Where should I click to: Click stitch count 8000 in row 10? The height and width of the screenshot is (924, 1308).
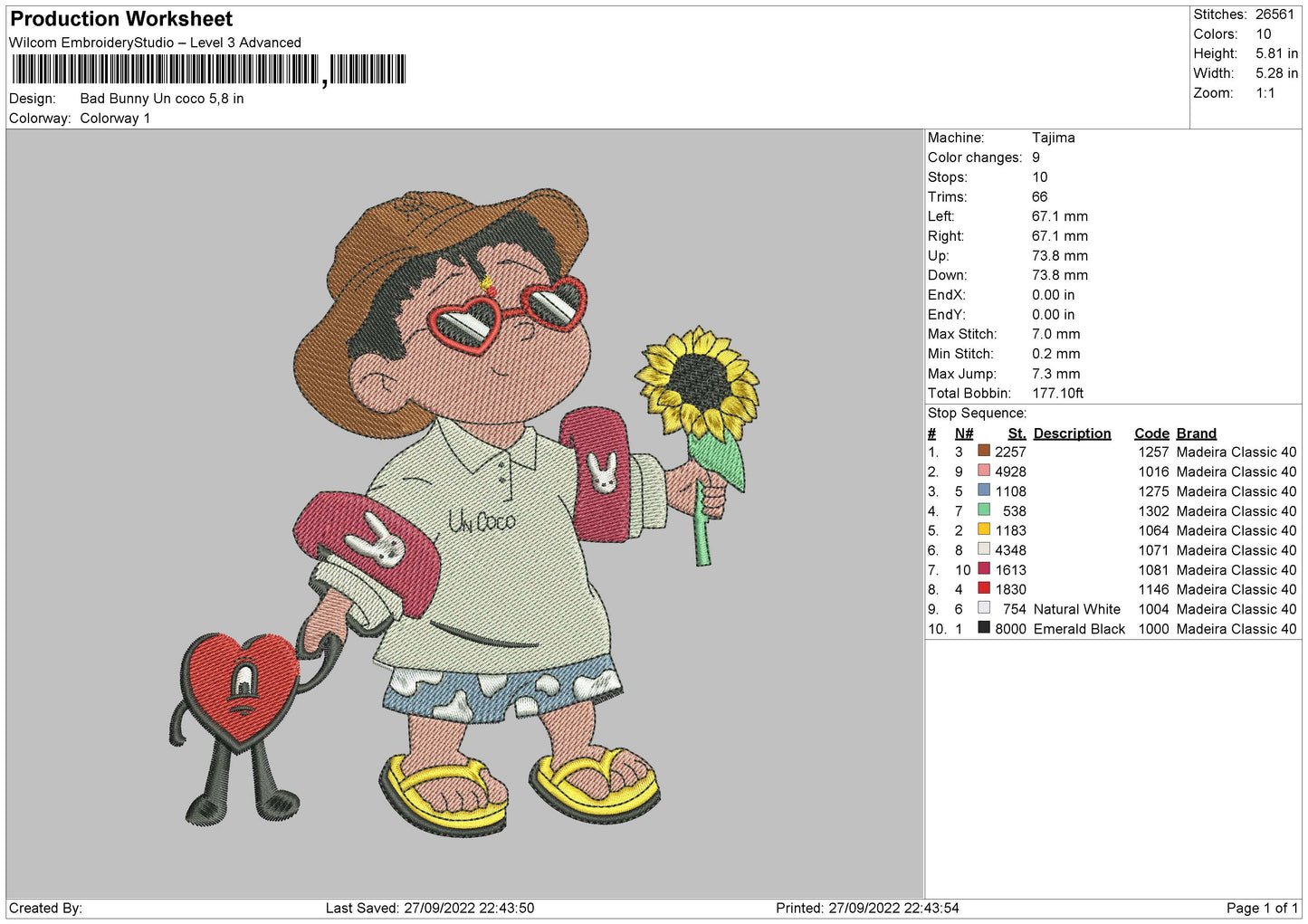click(1010, 629)
